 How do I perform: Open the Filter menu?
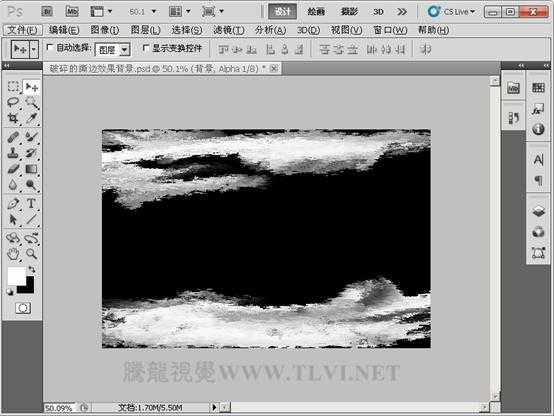point(228,30)
